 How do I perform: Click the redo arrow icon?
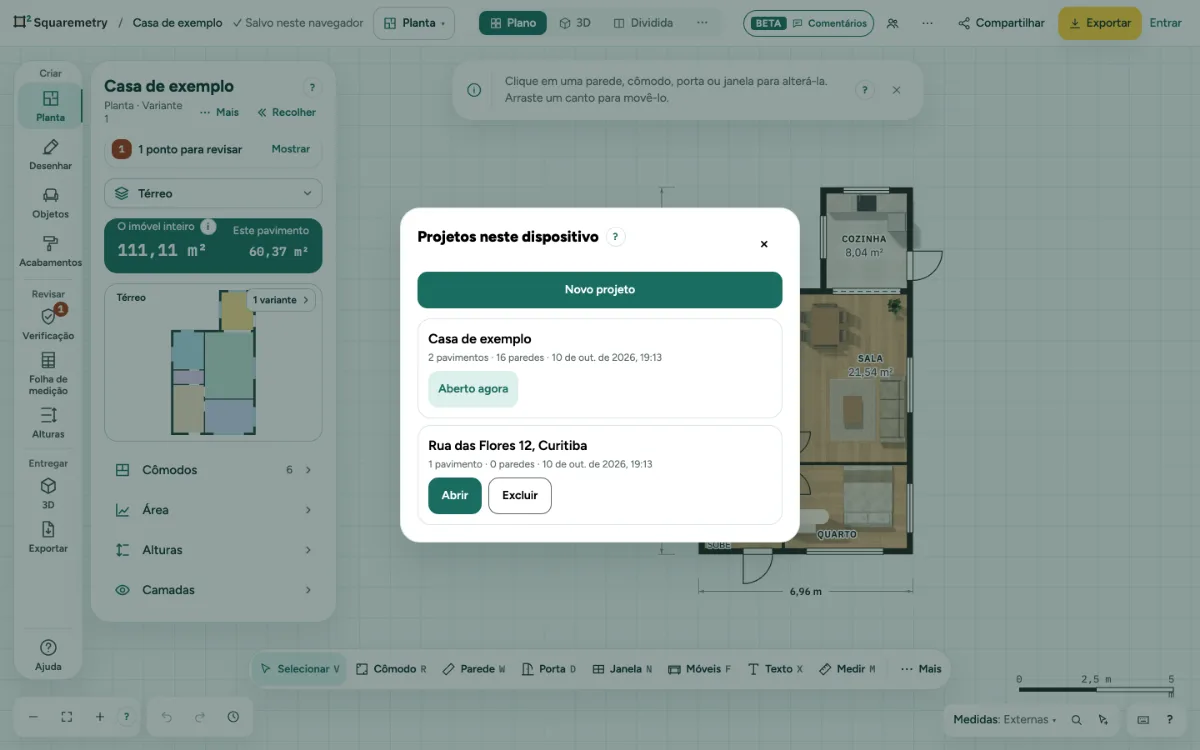200,717
